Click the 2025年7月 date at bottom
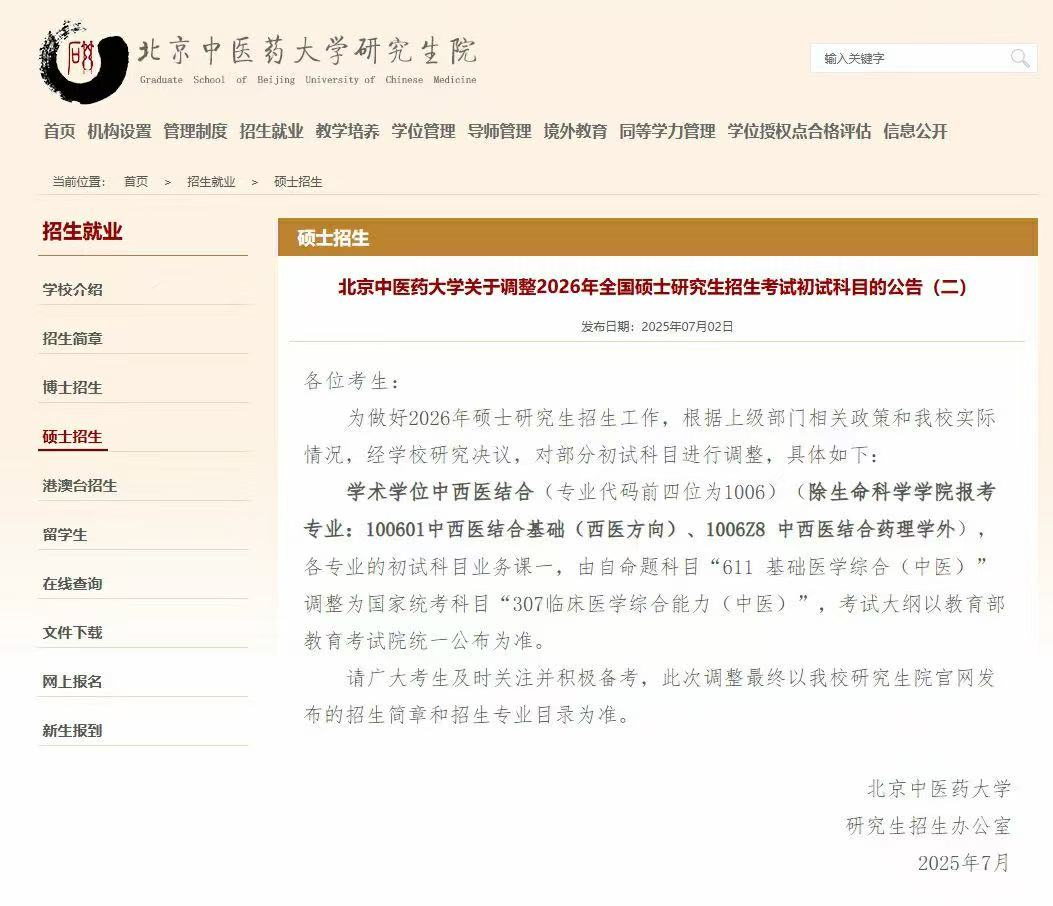The height and width of the screenshot is (906, 1053). (x=964, y=862)
